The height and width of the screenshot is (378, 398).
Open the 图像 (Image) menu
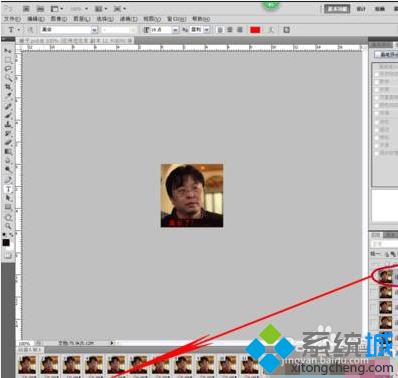tap(59, 19)
